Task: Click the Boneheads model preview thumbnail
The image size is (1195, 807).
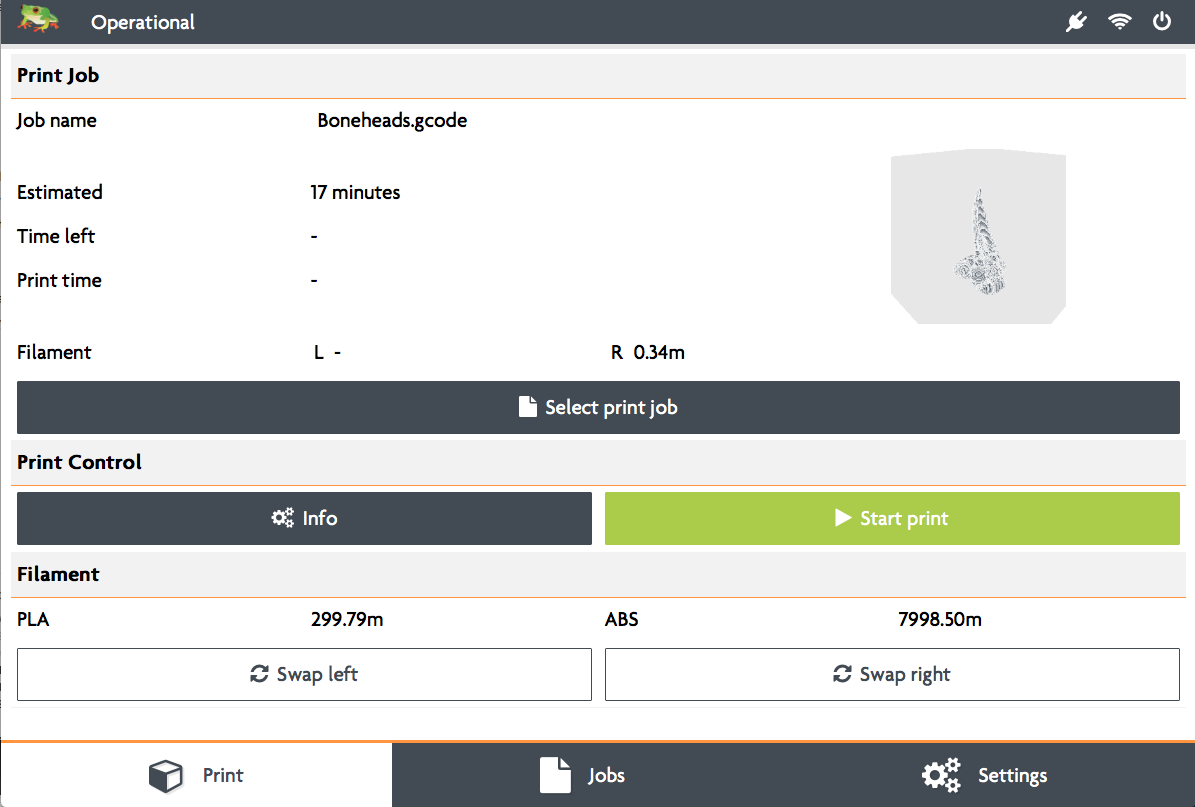Action: 979,236
